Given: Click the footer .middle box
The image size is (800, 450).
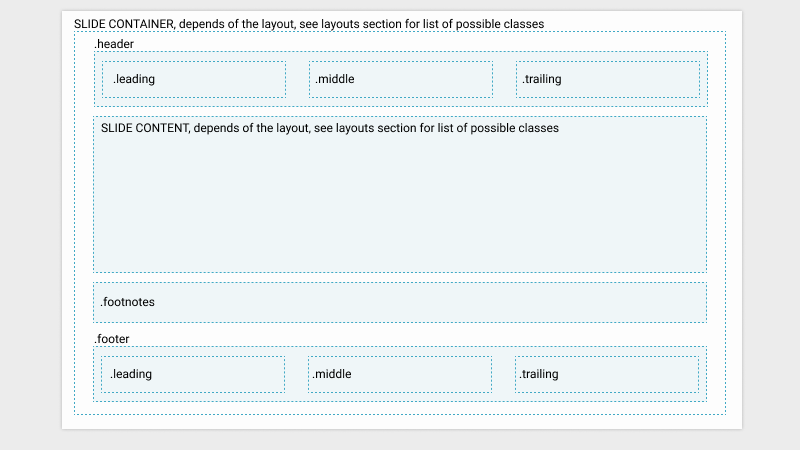Looking at the screenshot, I should pos(400,374).
